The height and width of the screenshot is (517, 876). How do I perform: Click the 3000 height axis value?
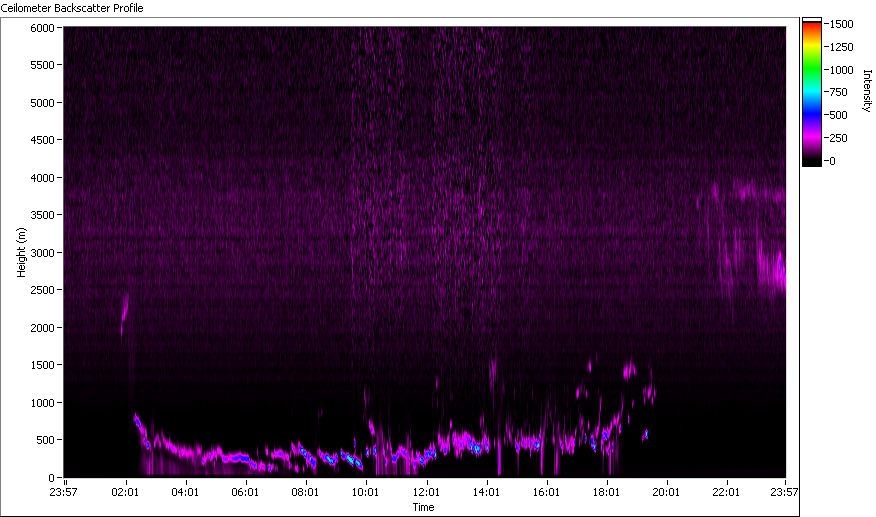42,253
